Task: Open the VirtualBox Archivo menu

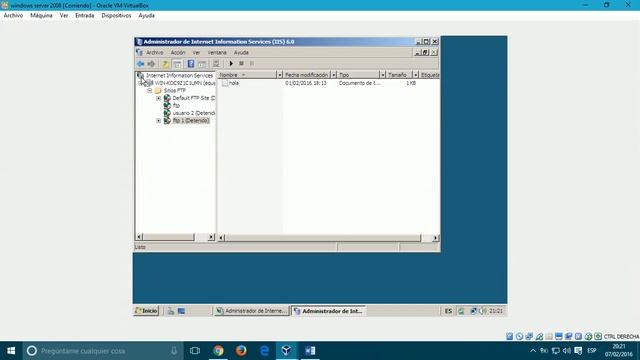Action: tap(13, 16)
